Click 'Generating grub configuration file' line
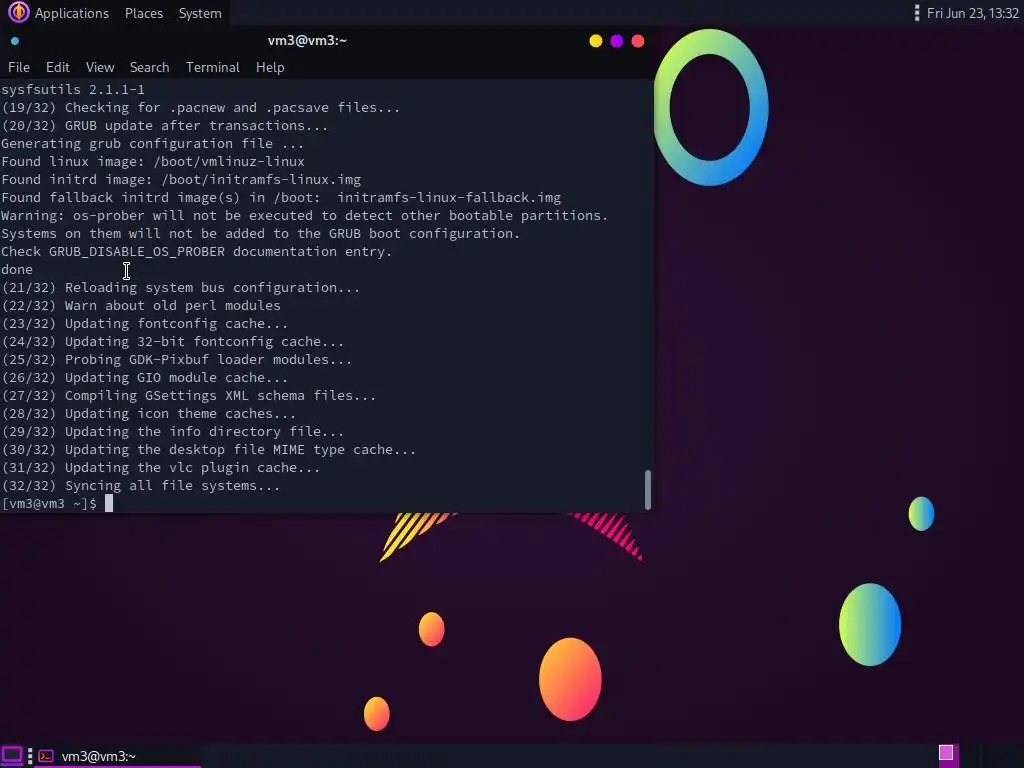The image size is (1024, 768). pos(152,144)
